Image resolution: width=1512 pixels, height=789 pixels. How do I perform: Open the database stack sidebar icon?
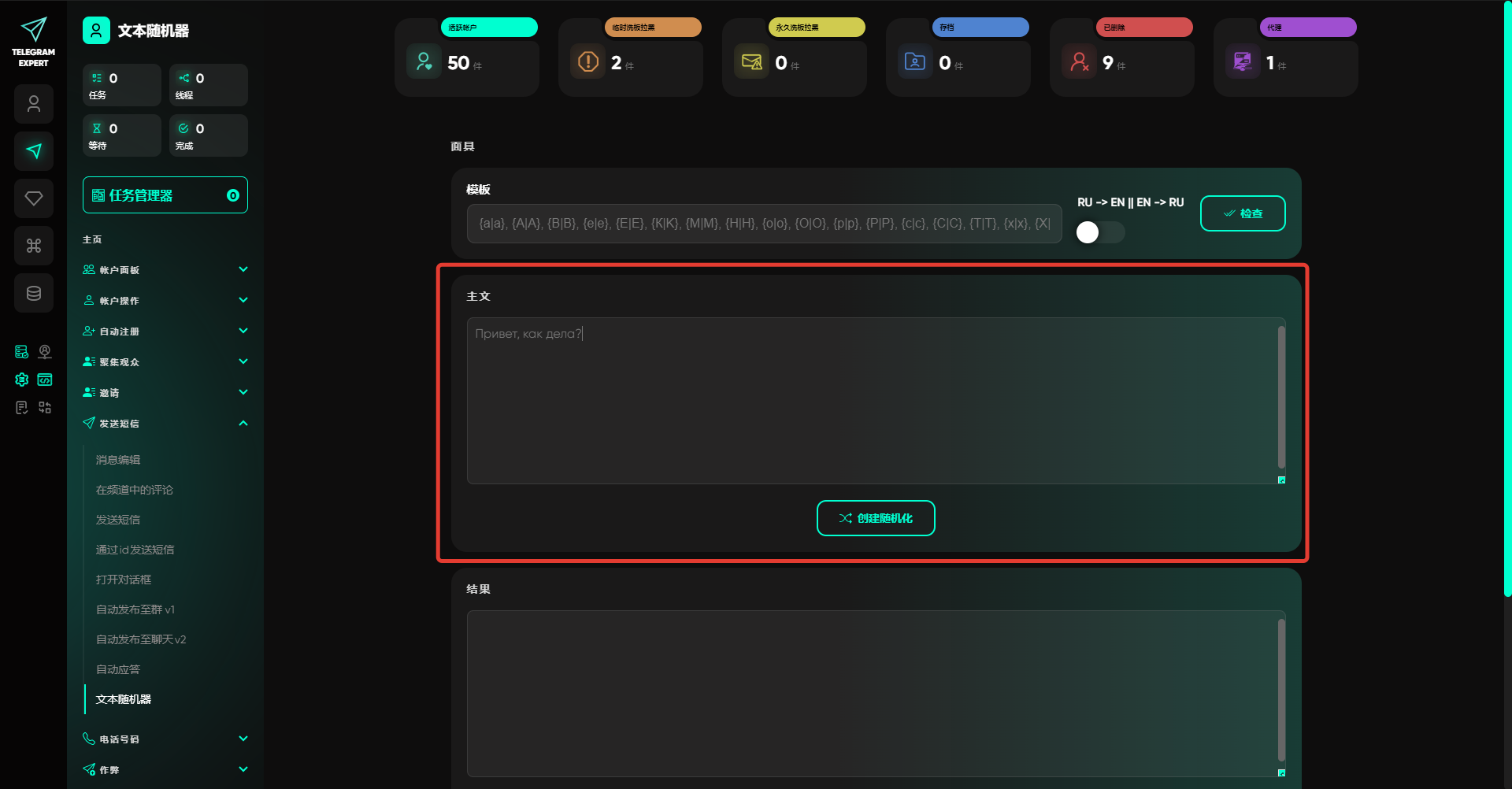click(x=34, y=293)
